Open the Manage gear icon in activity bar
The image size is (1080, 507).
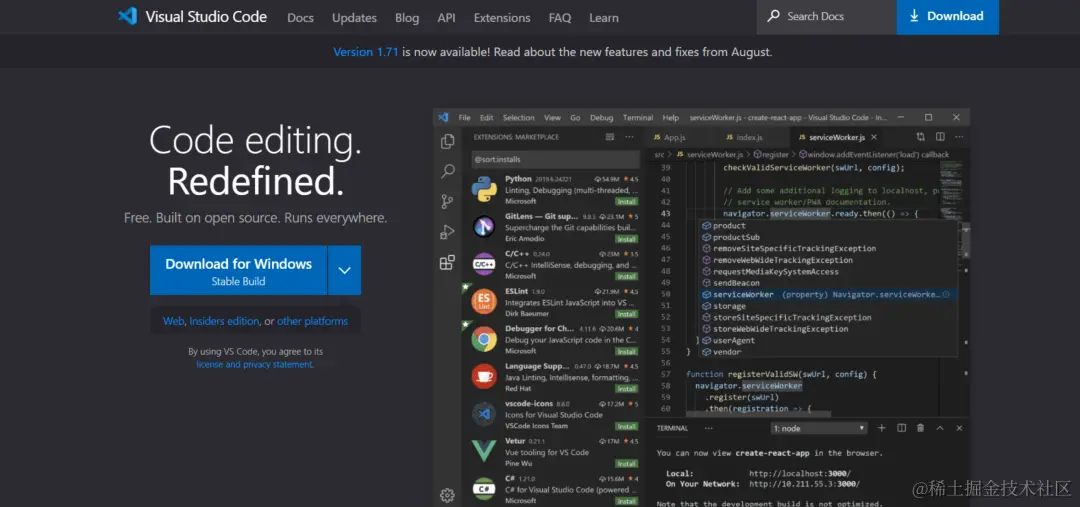[x=448, y=495]
